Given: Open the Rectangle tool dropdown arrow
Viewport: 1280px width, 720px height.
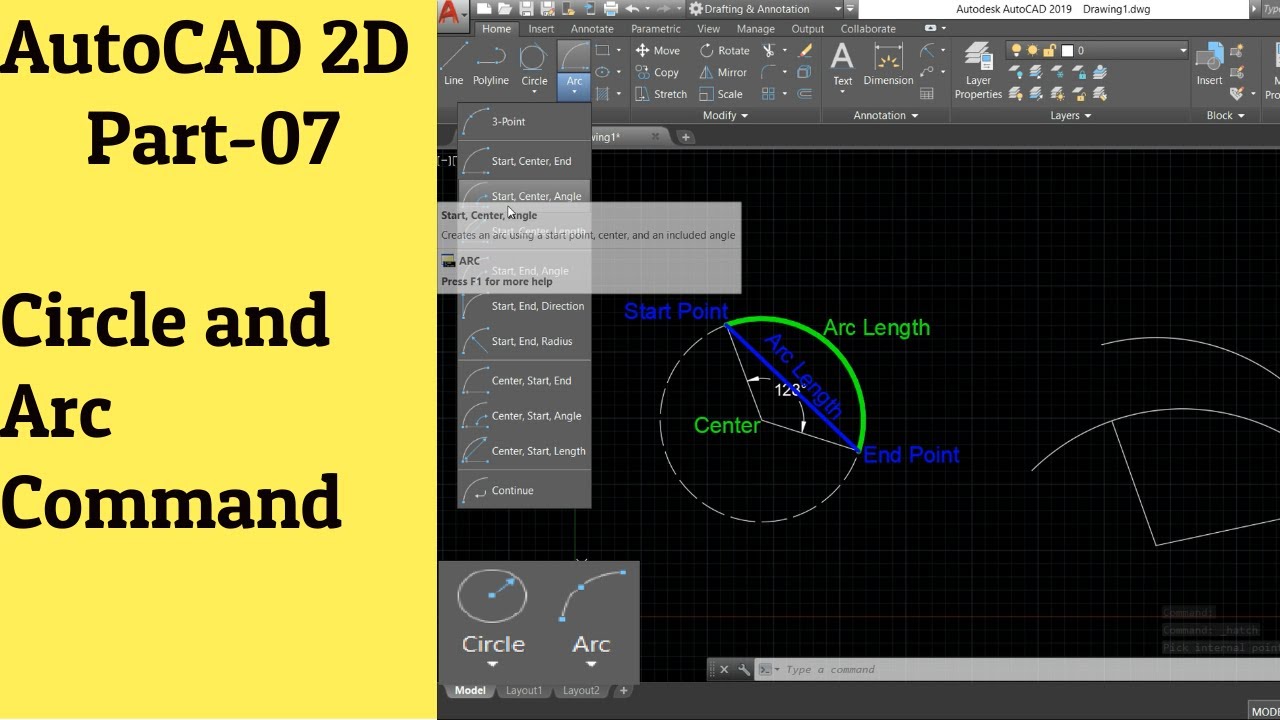Looking at the screenshot, I should pyautogui.click(x=619, y=50).
